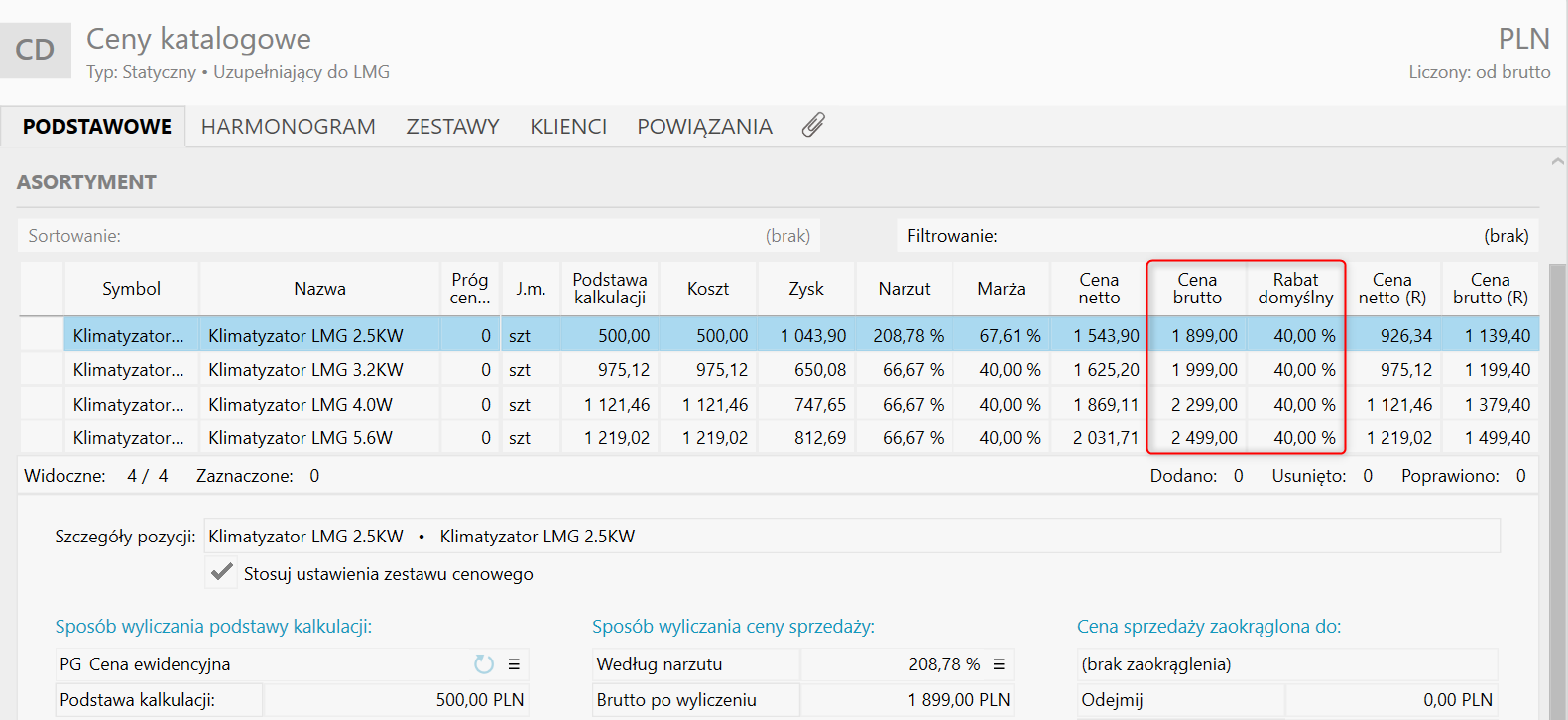Image resolution: width=1568 pixels, height=720 pixels.
Task: Click the Cena brutto (R) column header
Action: 1491,289
